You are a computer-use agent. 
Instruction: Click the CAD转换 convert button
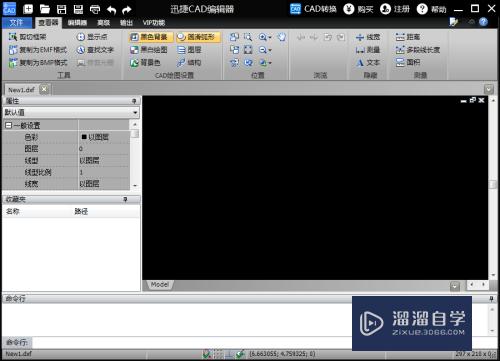[313, 9]
